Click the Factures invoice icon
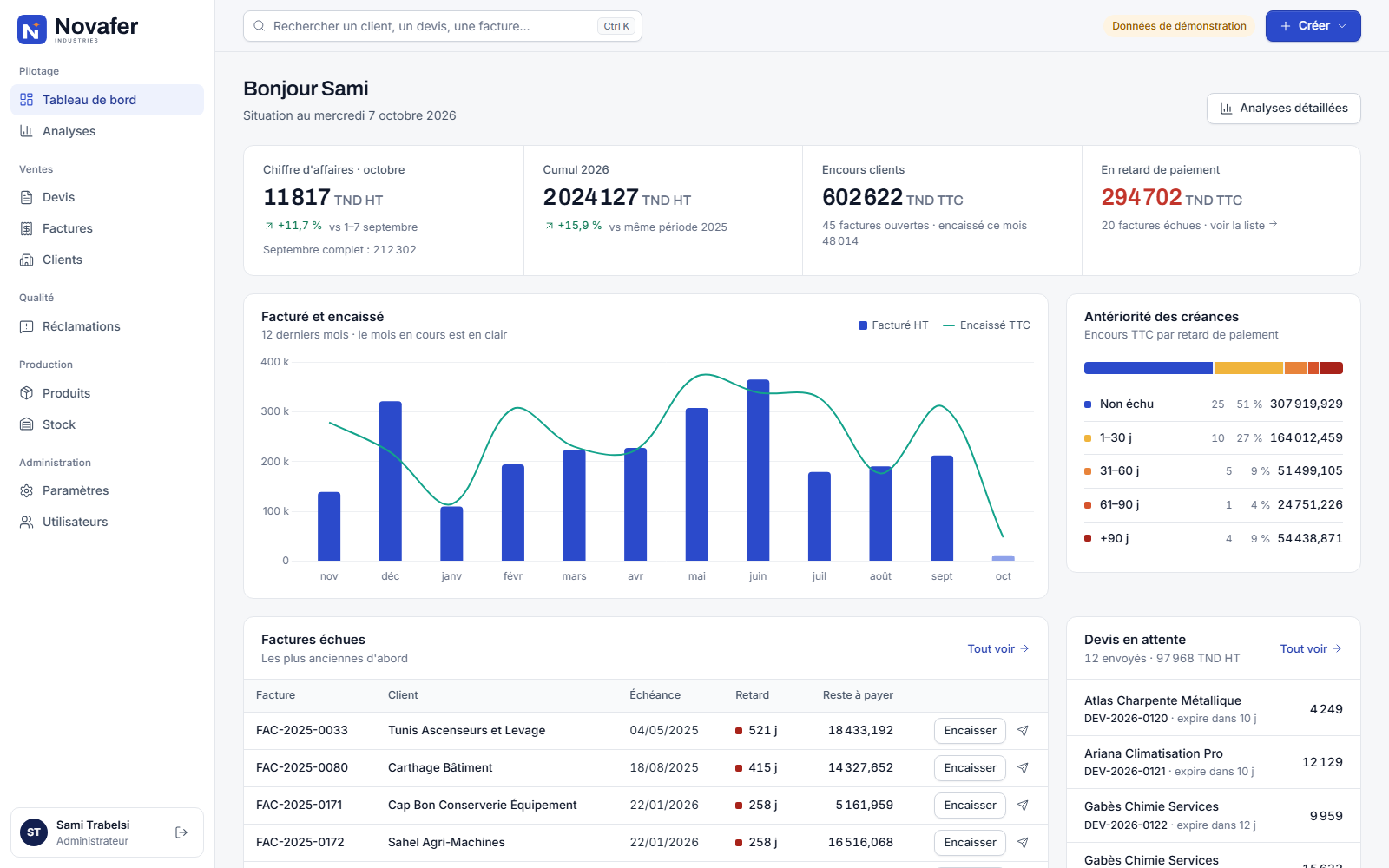The width and height of the screenshot is (1389, 868). point(27,228)
